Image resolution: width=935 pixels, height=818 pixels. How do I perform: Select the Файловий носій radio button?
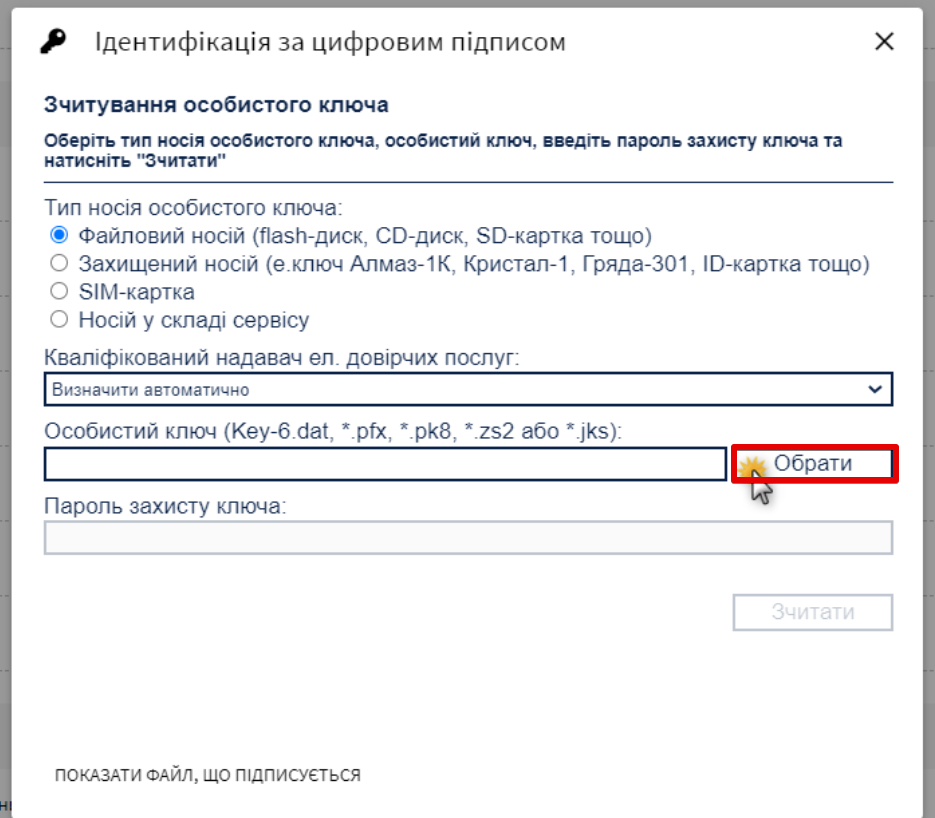pyautogui.click(x=59, y=236)
